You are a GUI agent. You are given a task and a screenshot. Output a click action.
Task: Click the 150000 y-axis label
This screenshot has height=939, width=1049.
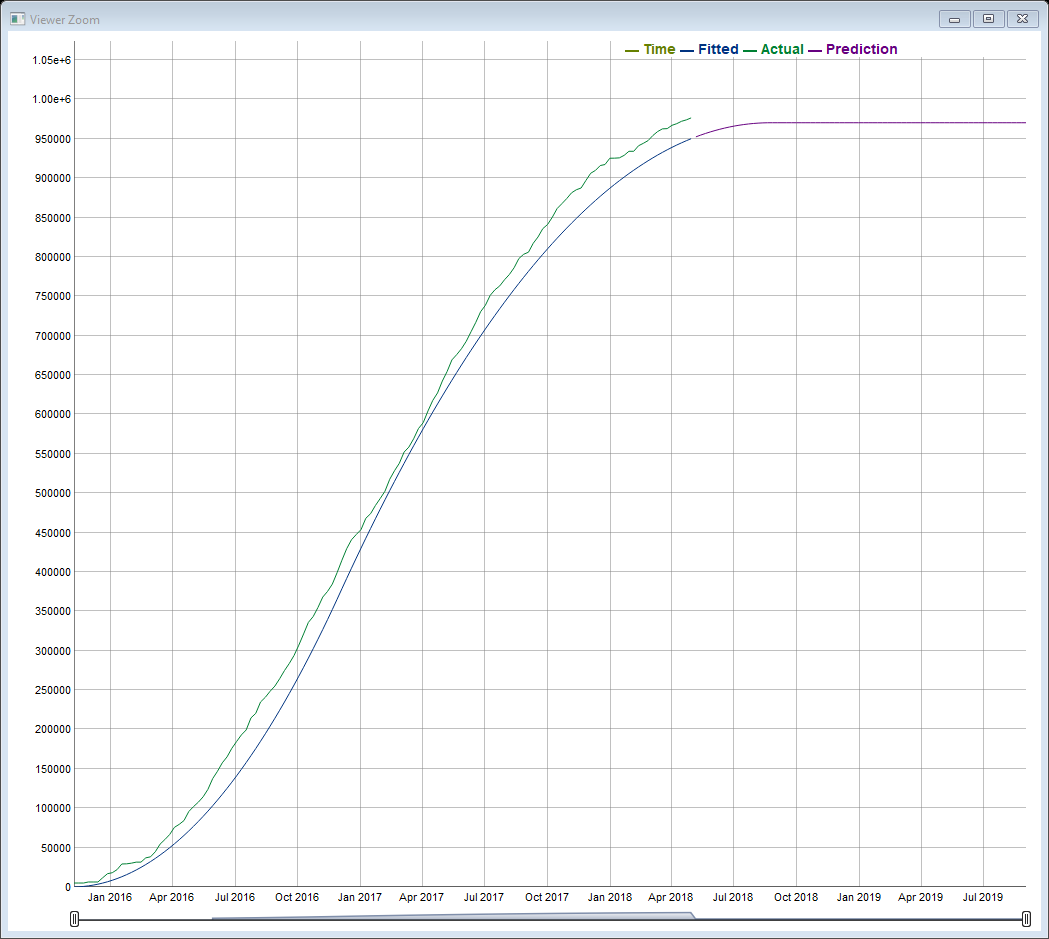point(53,769)
